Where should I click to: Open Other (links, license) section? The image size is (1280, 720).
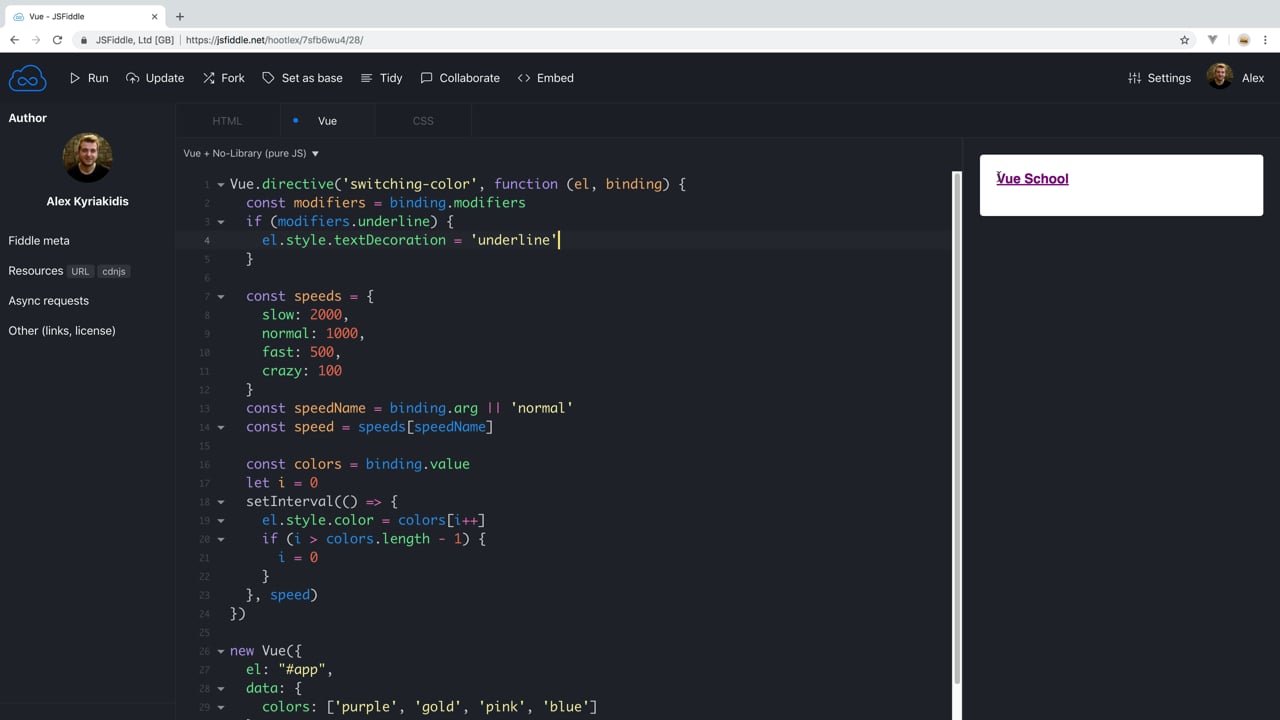[62, 331]
